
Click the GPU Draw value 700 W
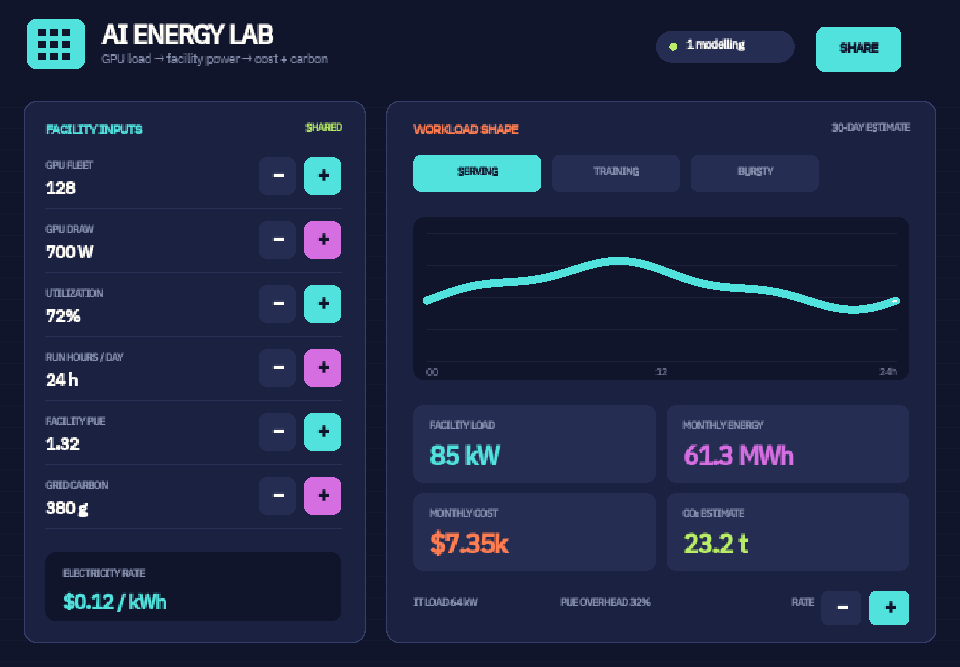[70, 252]
